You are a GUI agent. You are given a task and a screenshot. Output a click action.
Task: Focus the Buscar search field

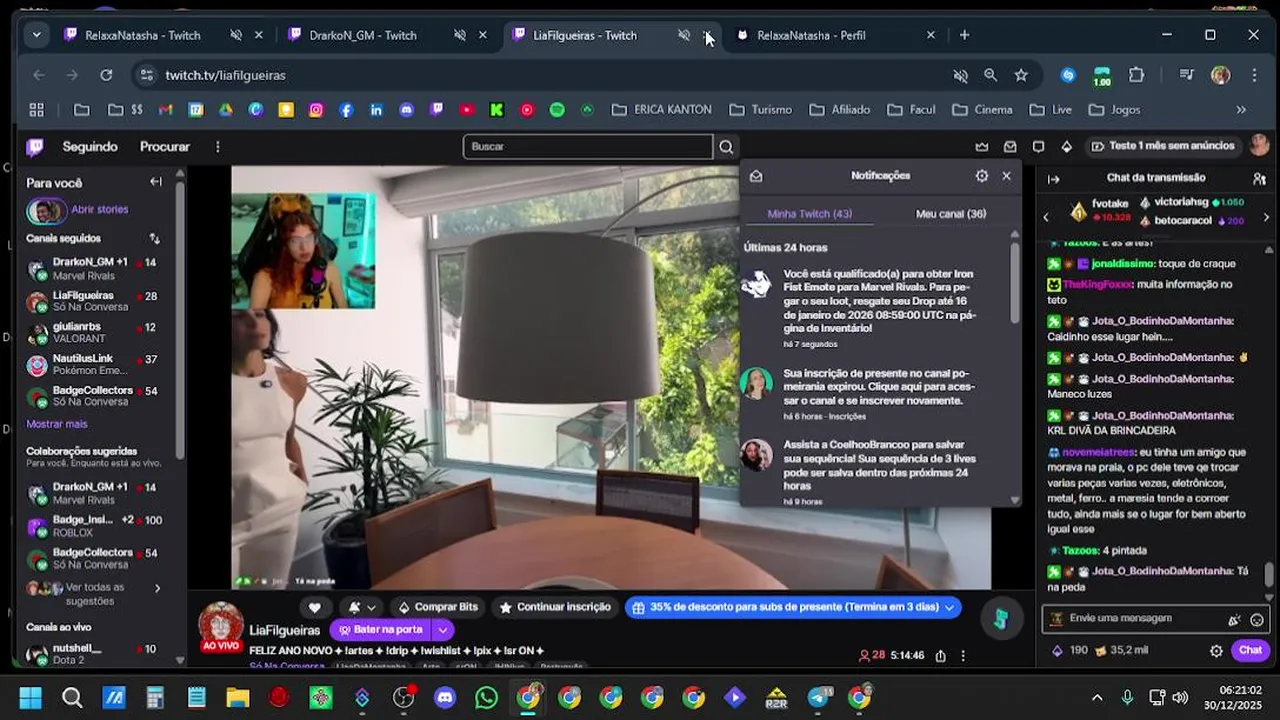(x=588, y=147)
